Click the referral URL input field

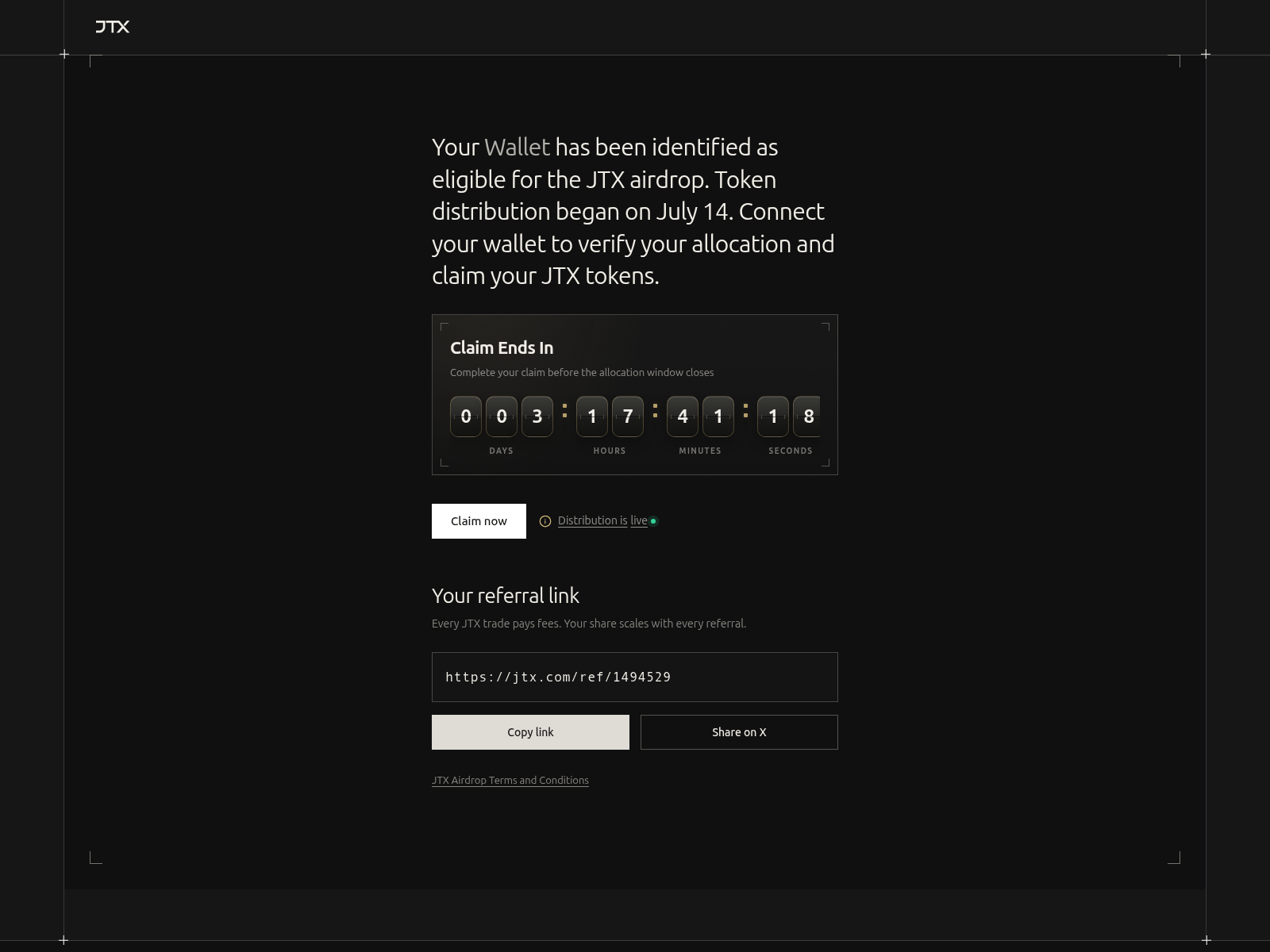(x=635, y=677)
